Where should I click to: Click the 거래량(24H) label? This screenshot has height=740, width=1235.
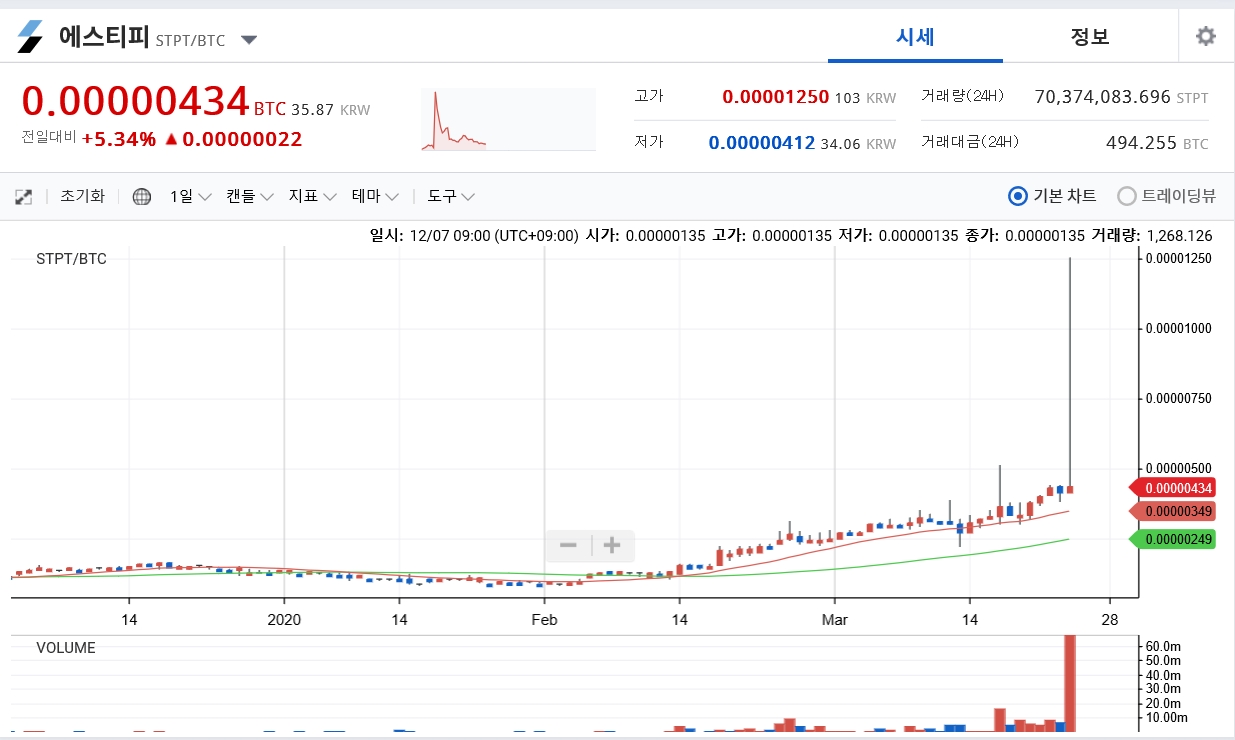point(962,96)
